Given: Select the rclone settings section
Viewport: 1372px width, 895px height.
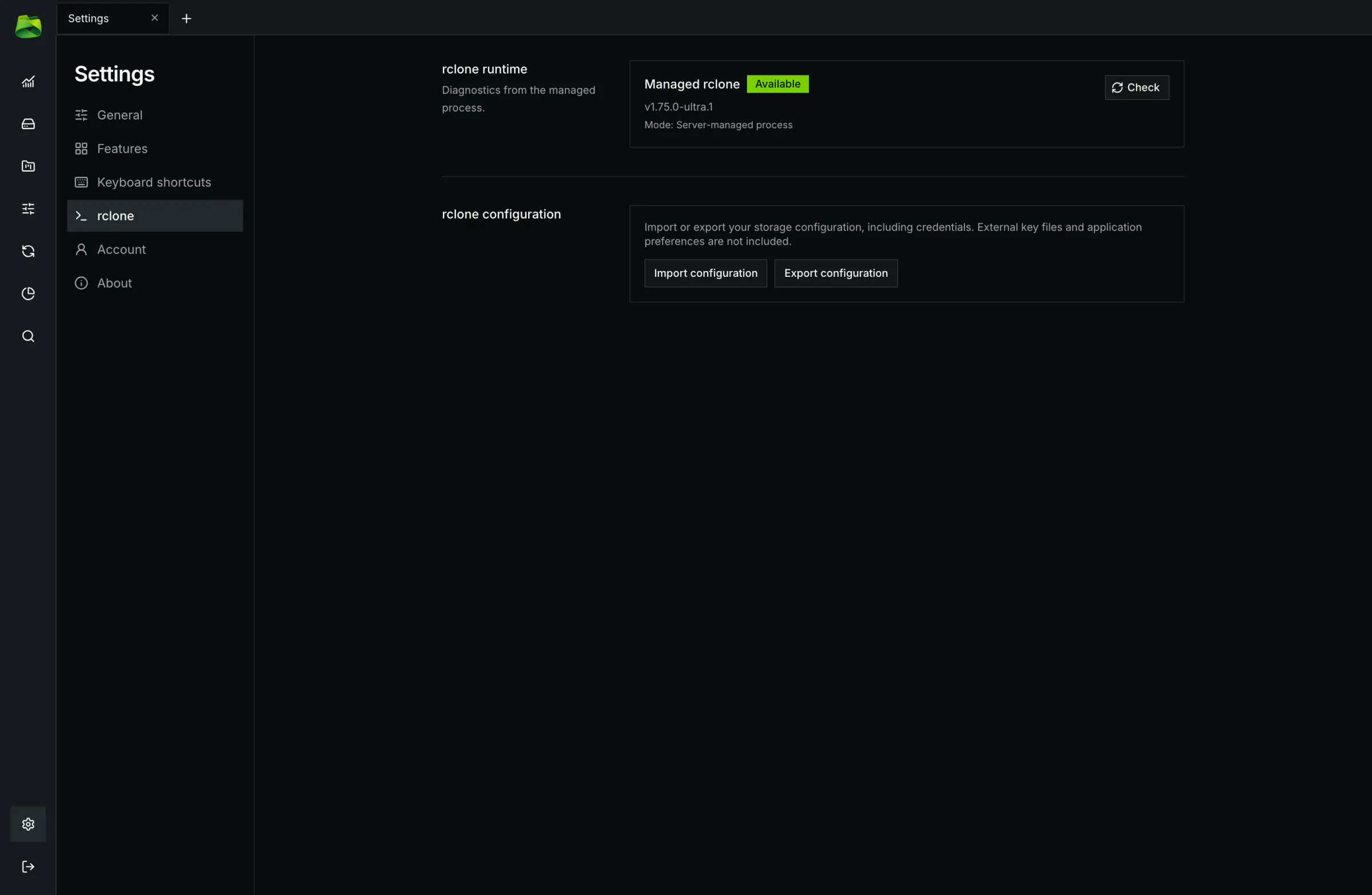Looking at the screenshot, I should (x=155, y=216).
